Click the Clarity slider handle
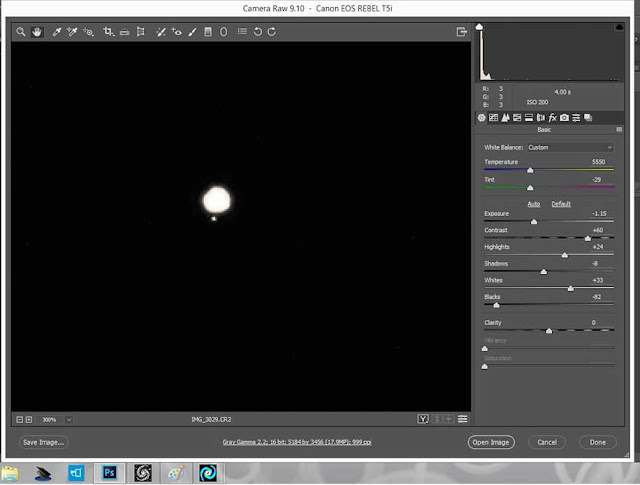Image resolution: width=640 pixels, height=485 pixels. tap(549, 331)
